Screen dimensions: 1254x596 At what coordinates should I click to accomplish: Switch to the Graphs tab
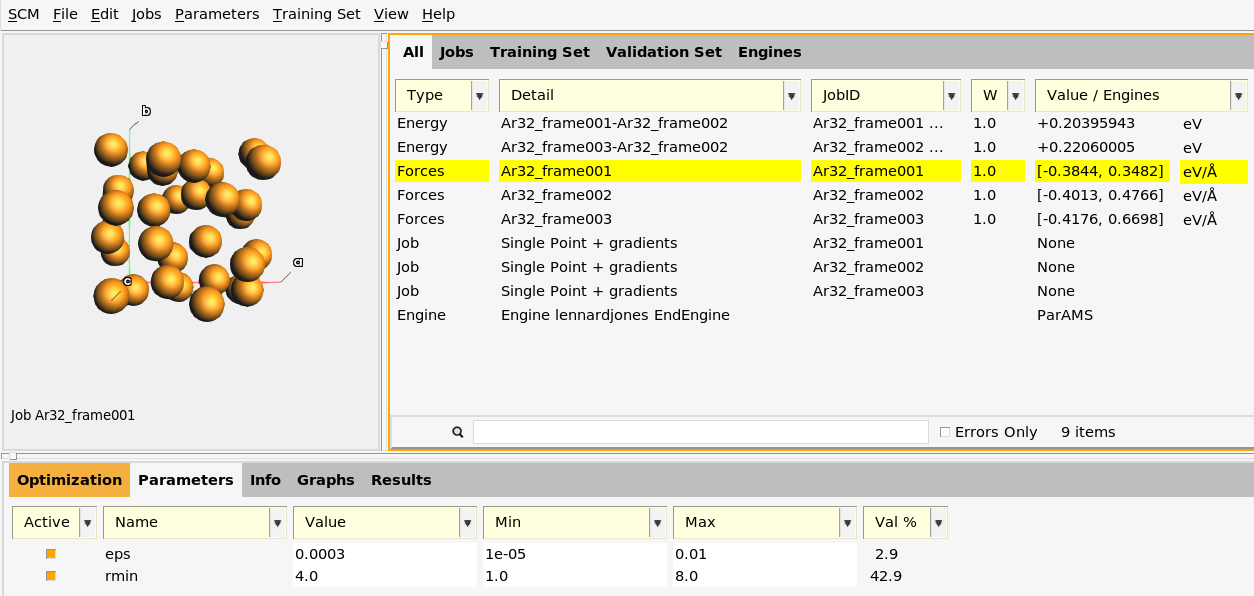325,480
